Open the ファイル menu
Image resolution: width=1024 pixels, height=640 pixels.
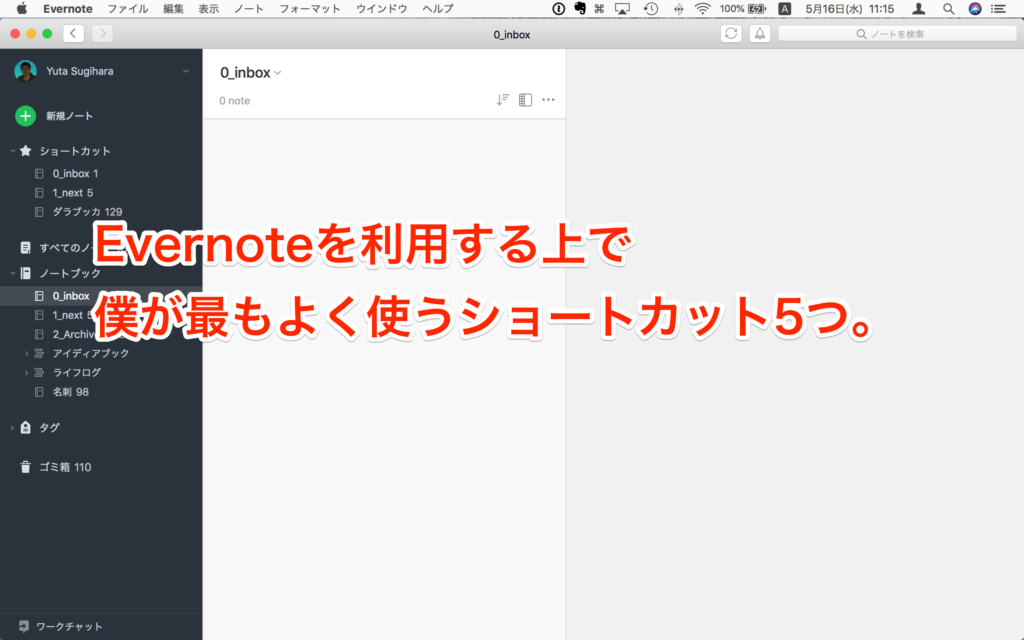coord(128,8)
